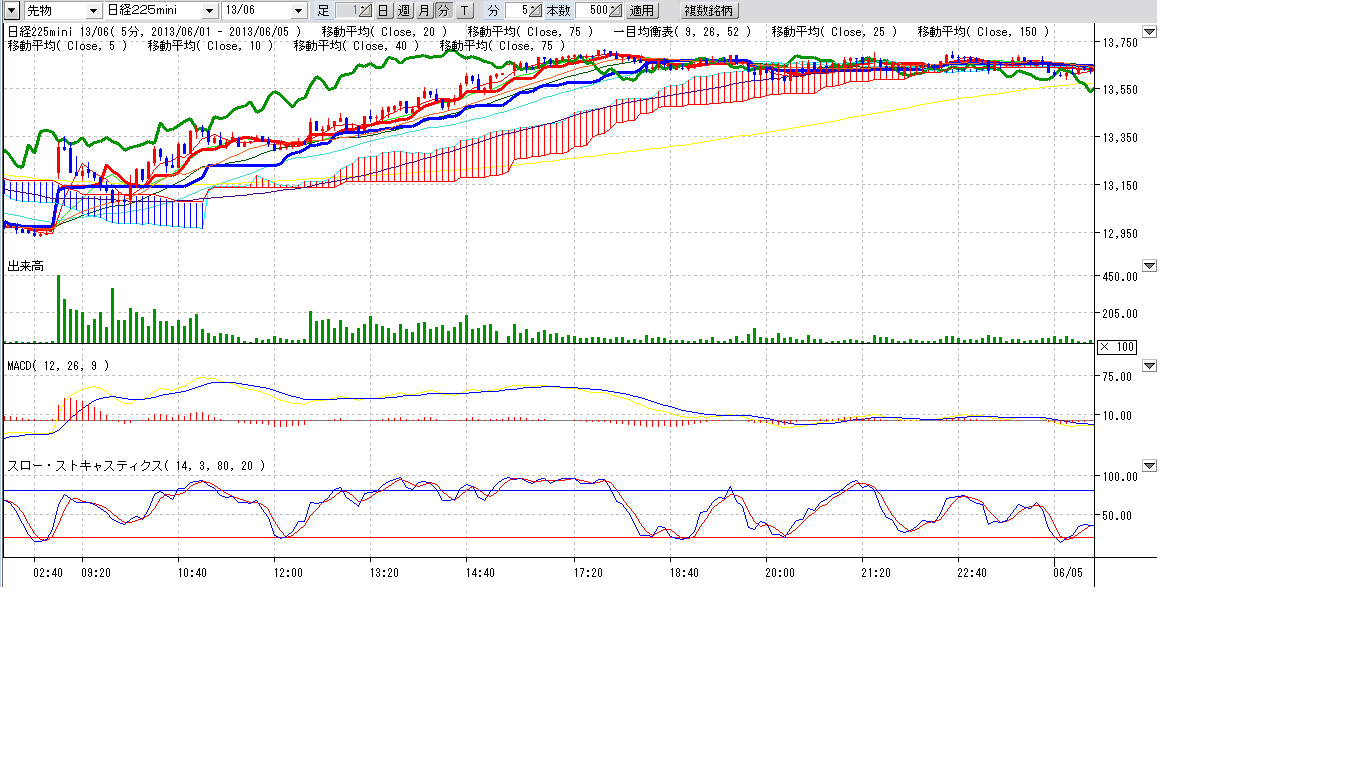Image resolution: width=1366 pixels, height=768 pixels.
Task: Click the spinner for the 分 value 5
Action: coord(536,10)
